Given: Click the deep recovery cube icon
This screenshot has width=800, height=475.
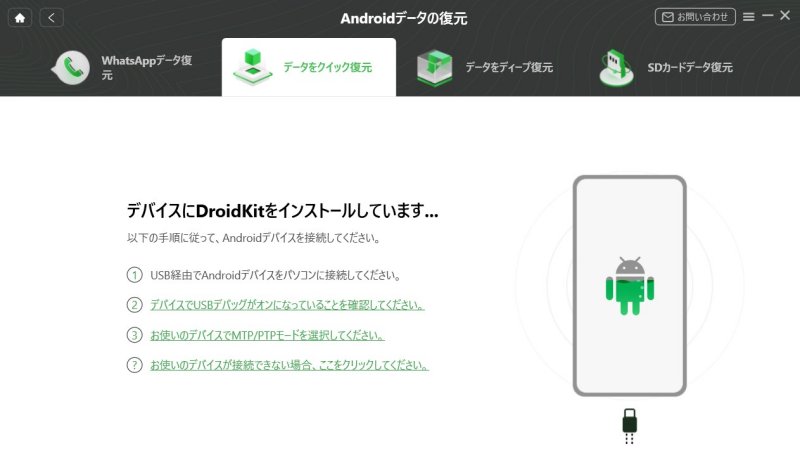Looking at the screenshot, I should pos(434,67).
